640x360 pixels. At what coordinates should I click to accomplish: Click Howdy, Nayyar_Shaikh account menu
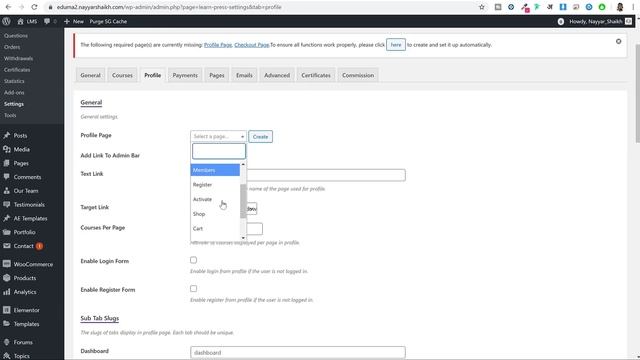[595, 21]
